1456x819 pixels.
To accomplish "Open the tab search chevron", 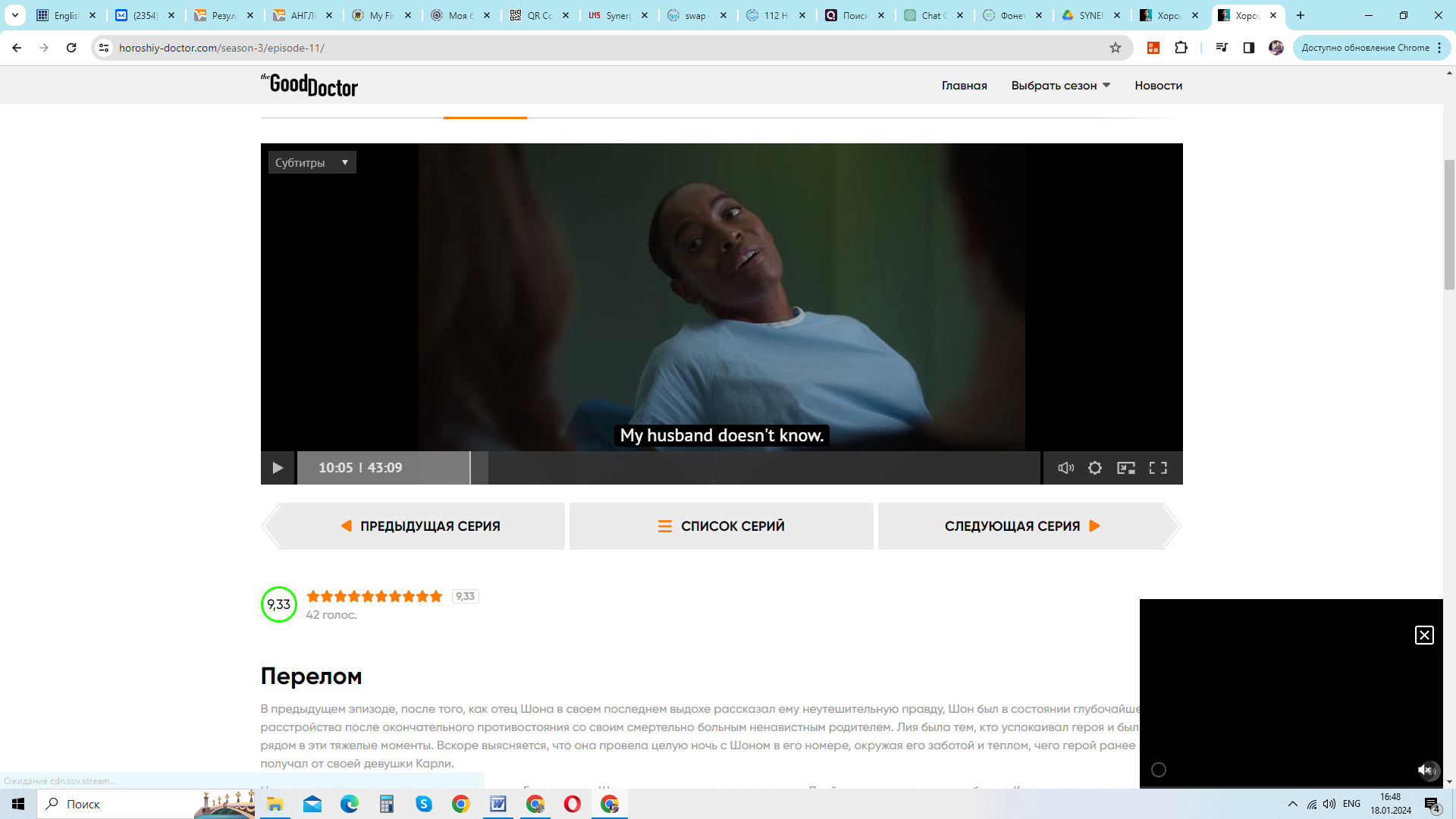I will pos(14,15).
